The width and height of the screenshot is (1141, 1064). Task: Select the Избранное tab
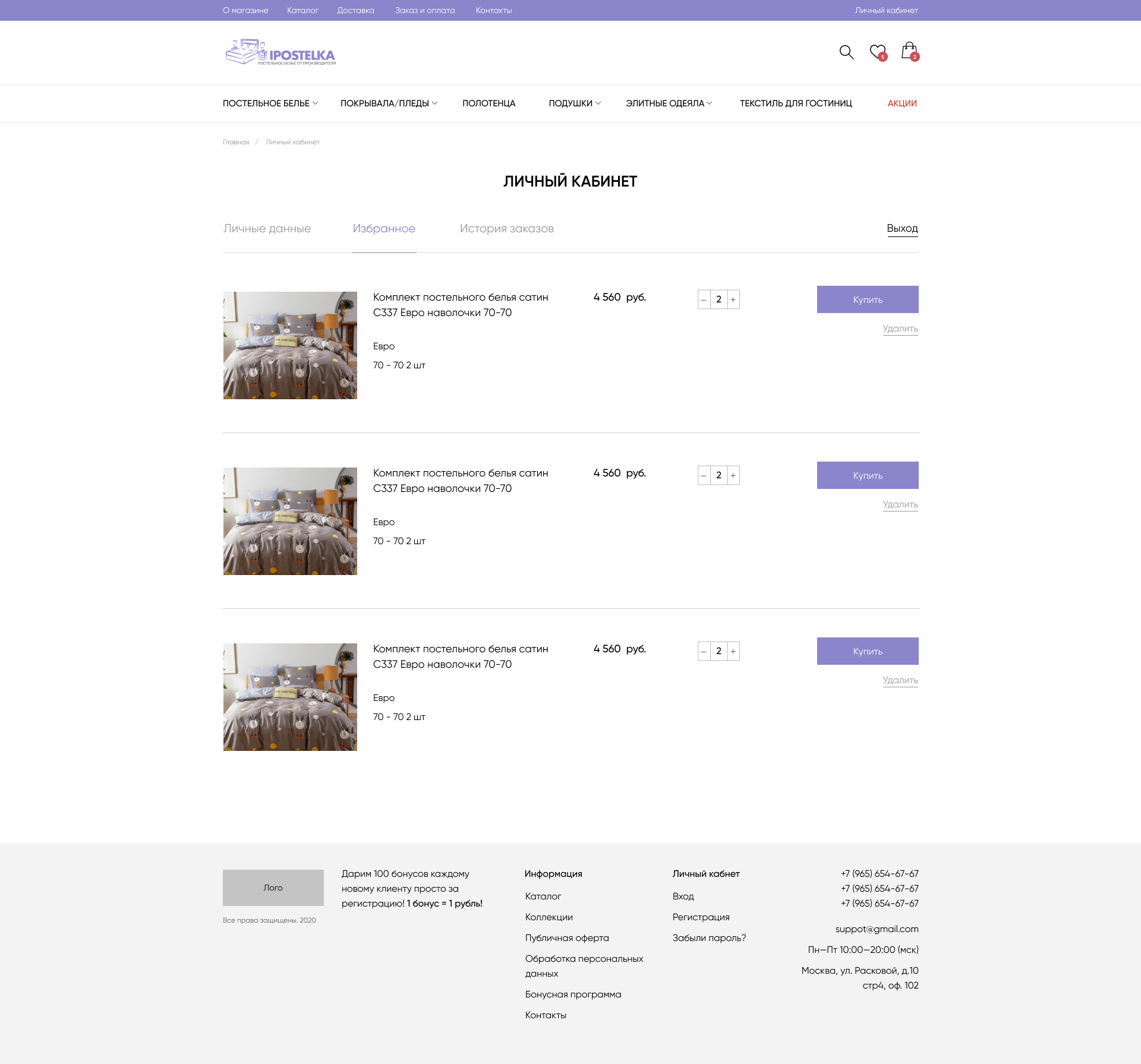384,229
